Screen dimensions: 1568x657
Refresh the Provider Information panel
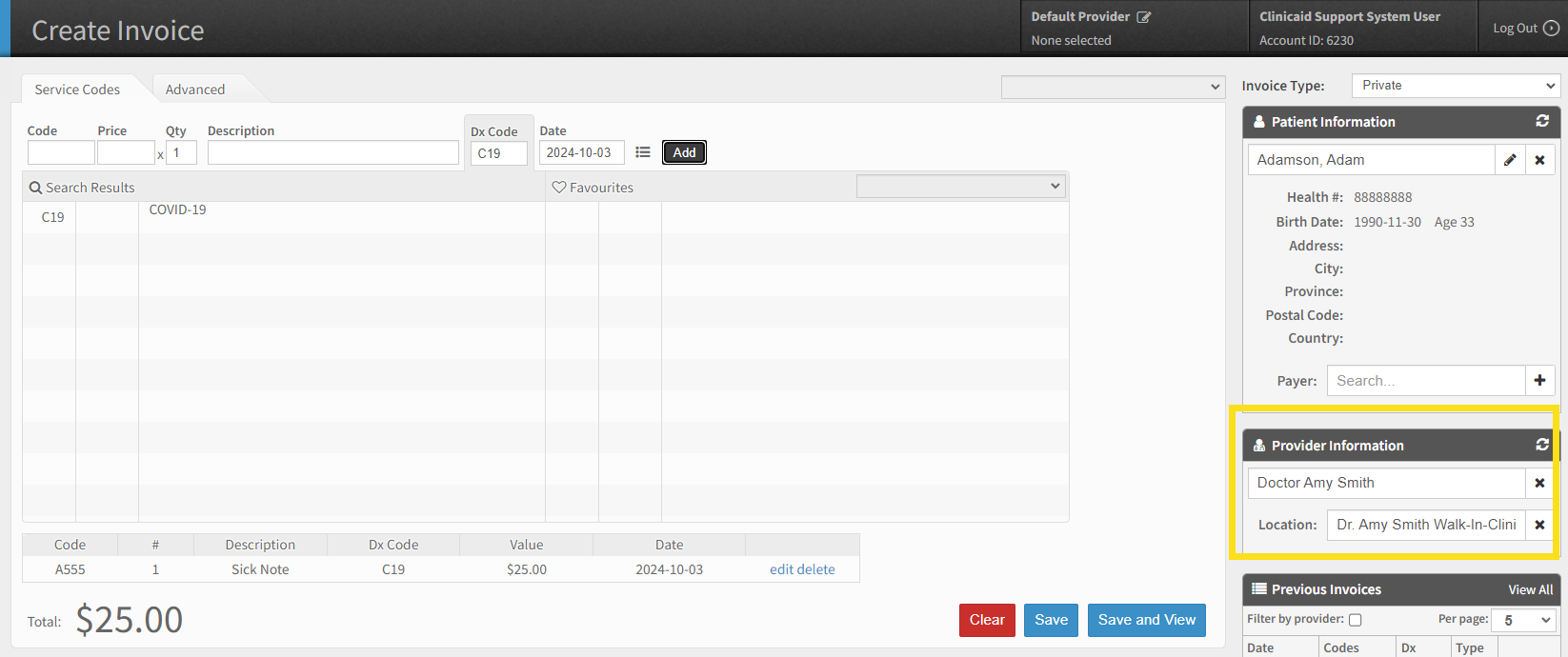point(1542,445)
